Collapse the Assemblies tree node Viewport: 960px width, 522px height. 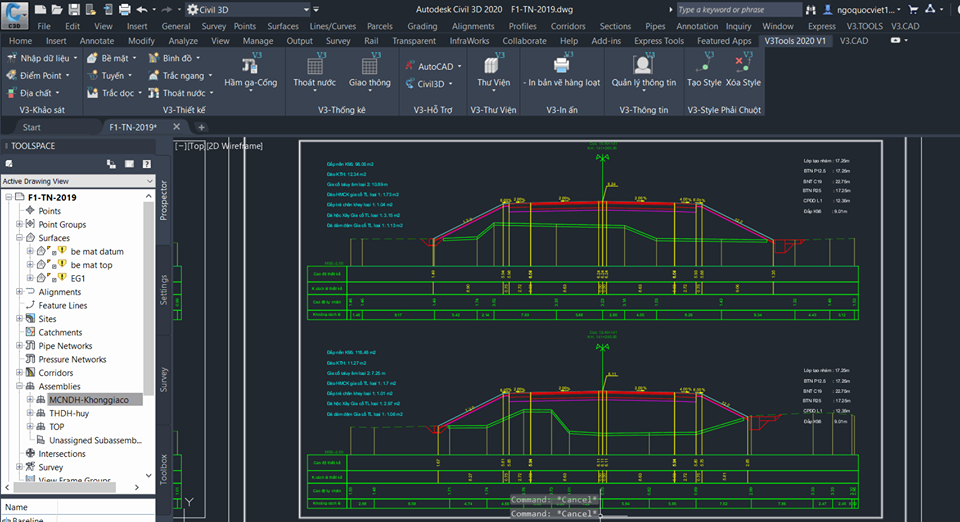20,386
